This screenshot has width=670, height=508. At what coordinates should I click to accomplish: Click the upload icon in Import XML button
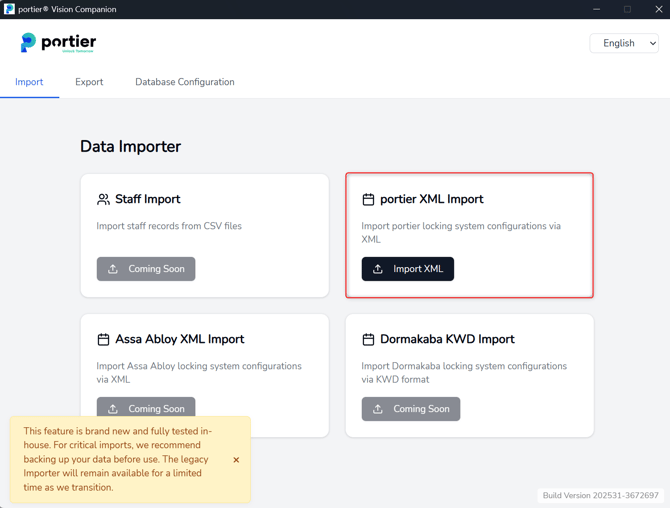tap(378, 269)
